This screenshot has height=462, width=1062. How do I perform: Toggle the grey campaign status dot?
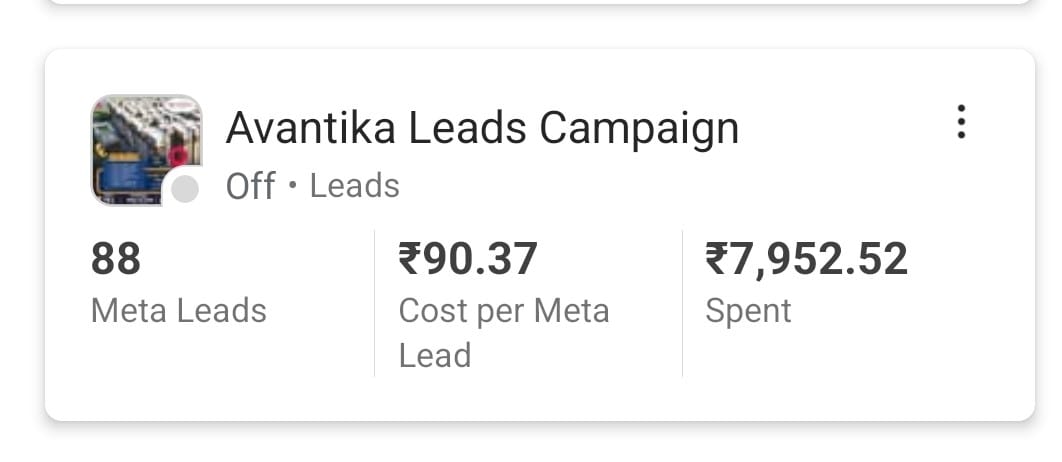point(184,189)
